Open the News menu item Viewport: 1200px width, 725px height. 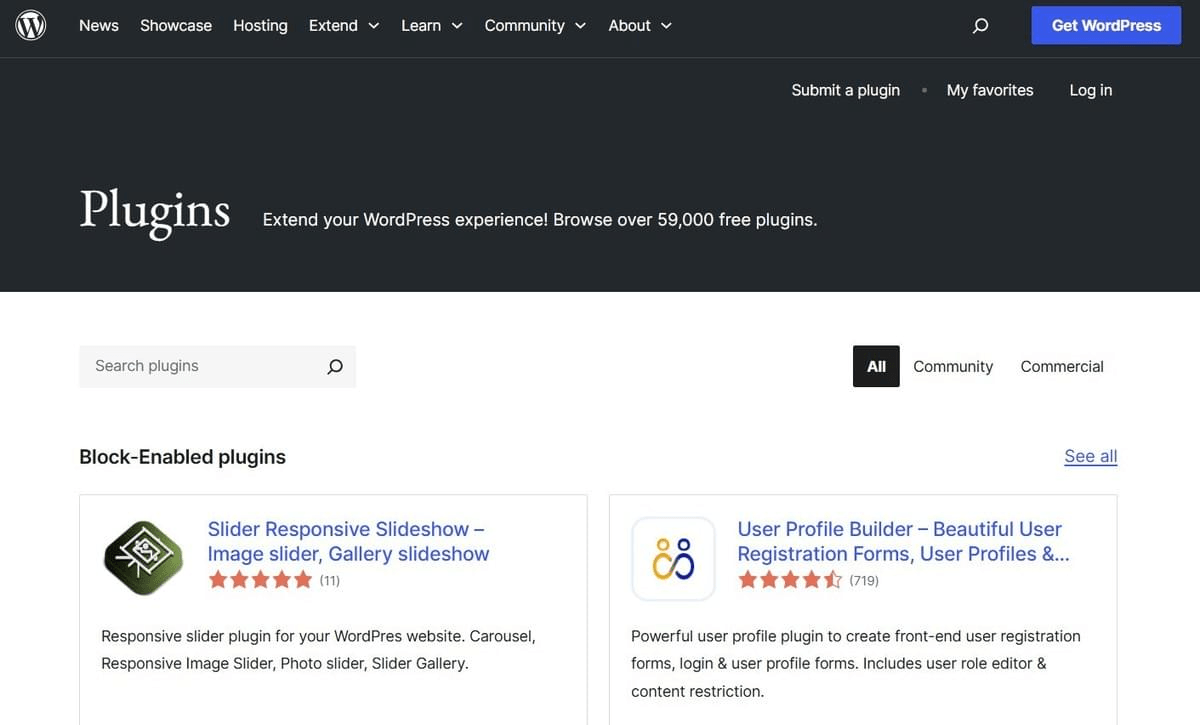coord(99,26)
